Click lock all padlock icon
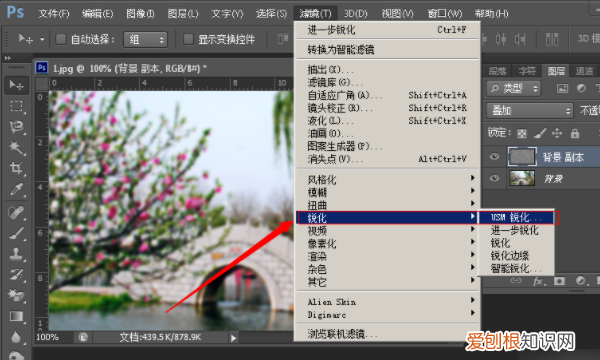 575,133
